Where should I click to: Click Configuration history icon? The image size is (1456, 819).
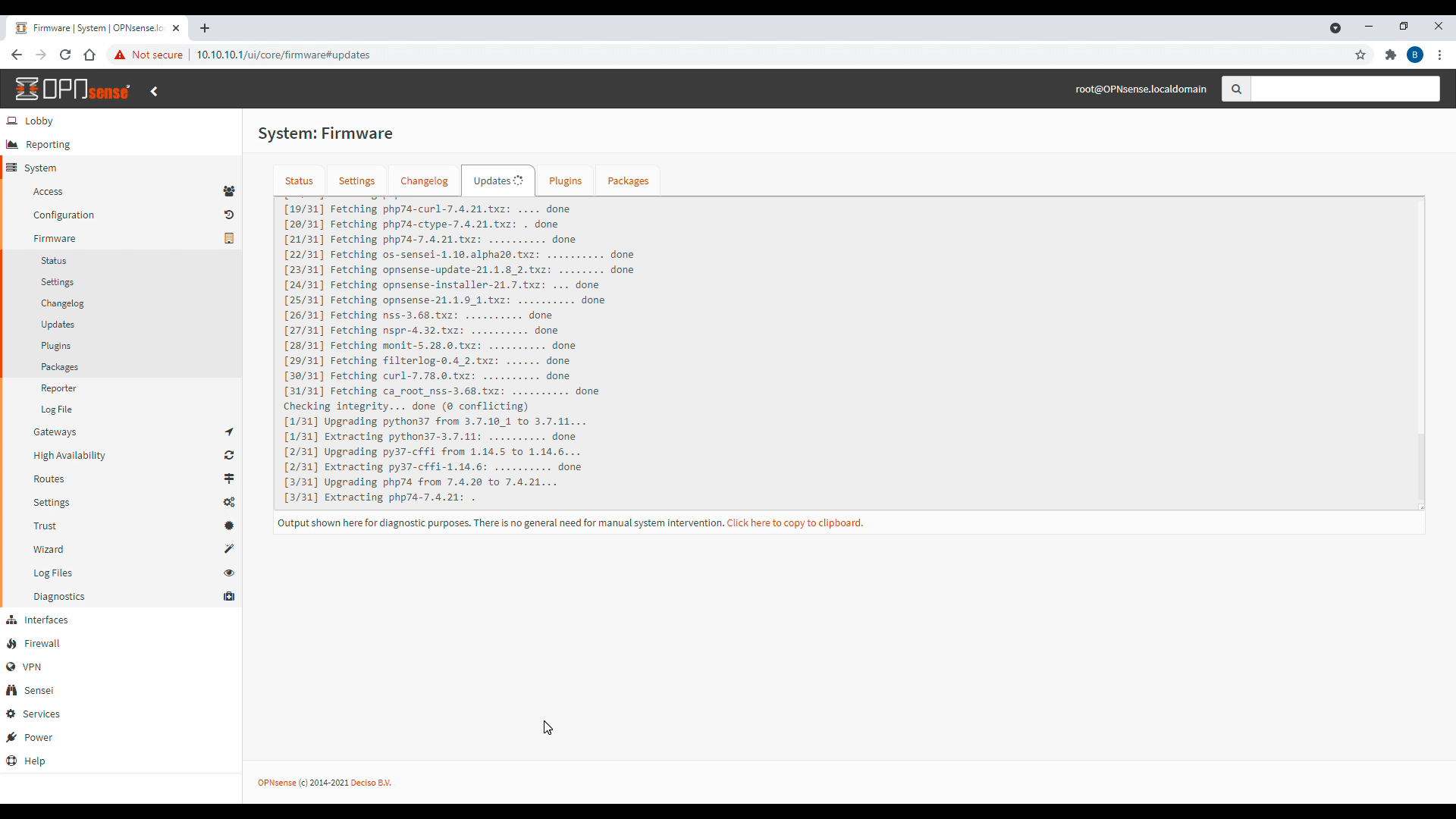(229, 215)
